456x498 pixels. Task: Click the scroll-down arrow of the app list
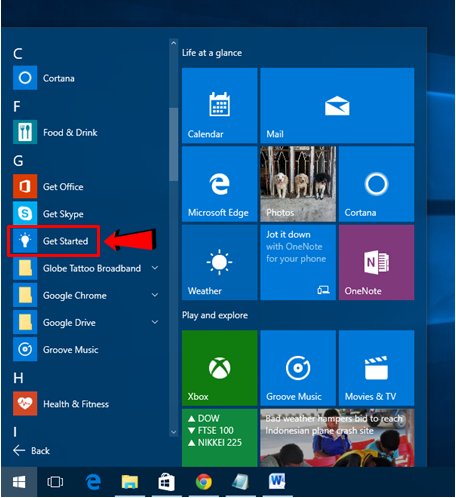pos(173,432)
